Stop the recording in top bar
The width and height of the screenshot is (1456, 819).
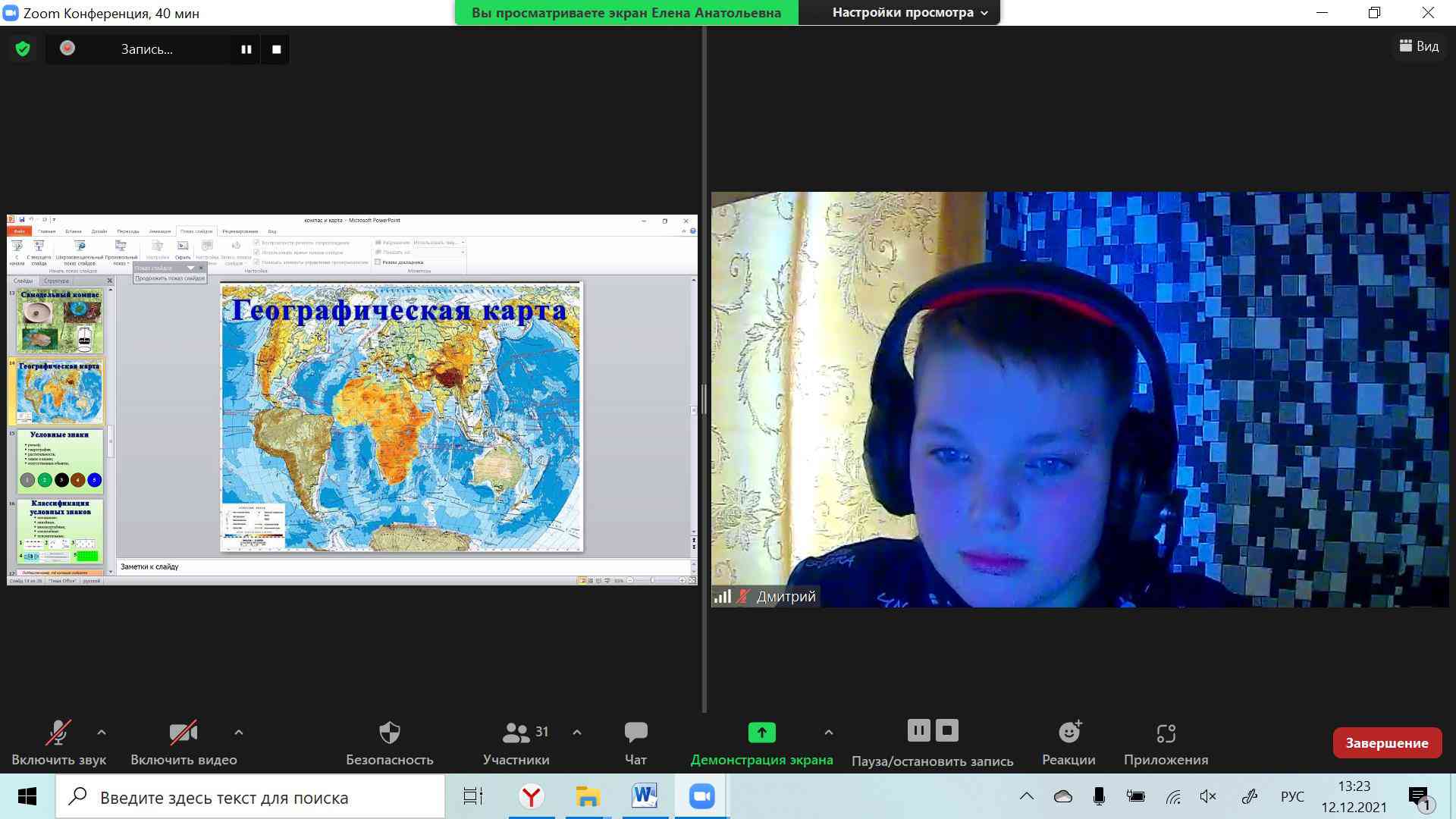(x=276, y=49)
